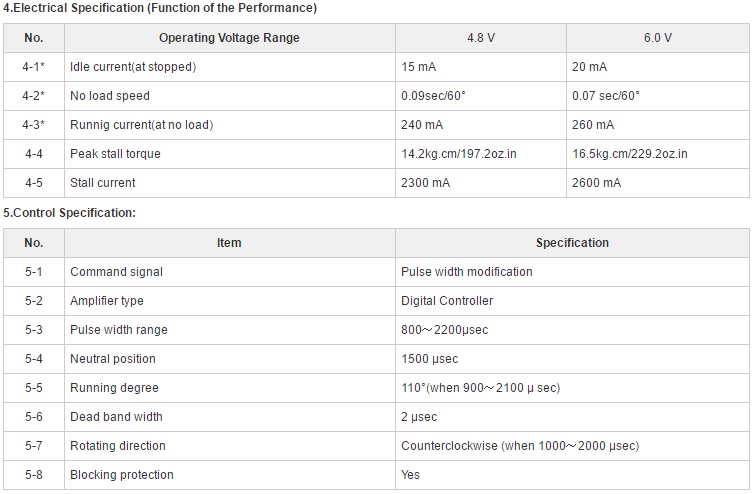Viewport: 754px width, 494px height.
Task: Select the 4.8 V column header
Action: point(481,38)
